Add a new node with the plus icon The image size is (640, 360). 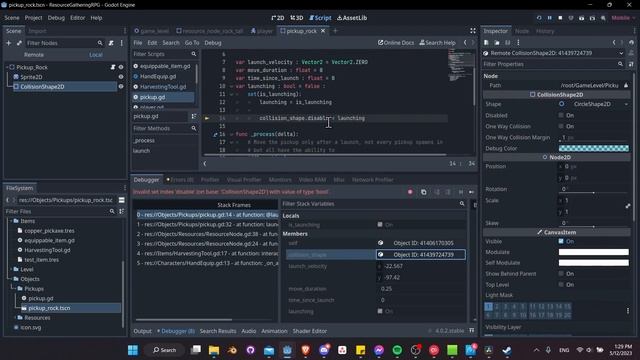pos(9,43)
